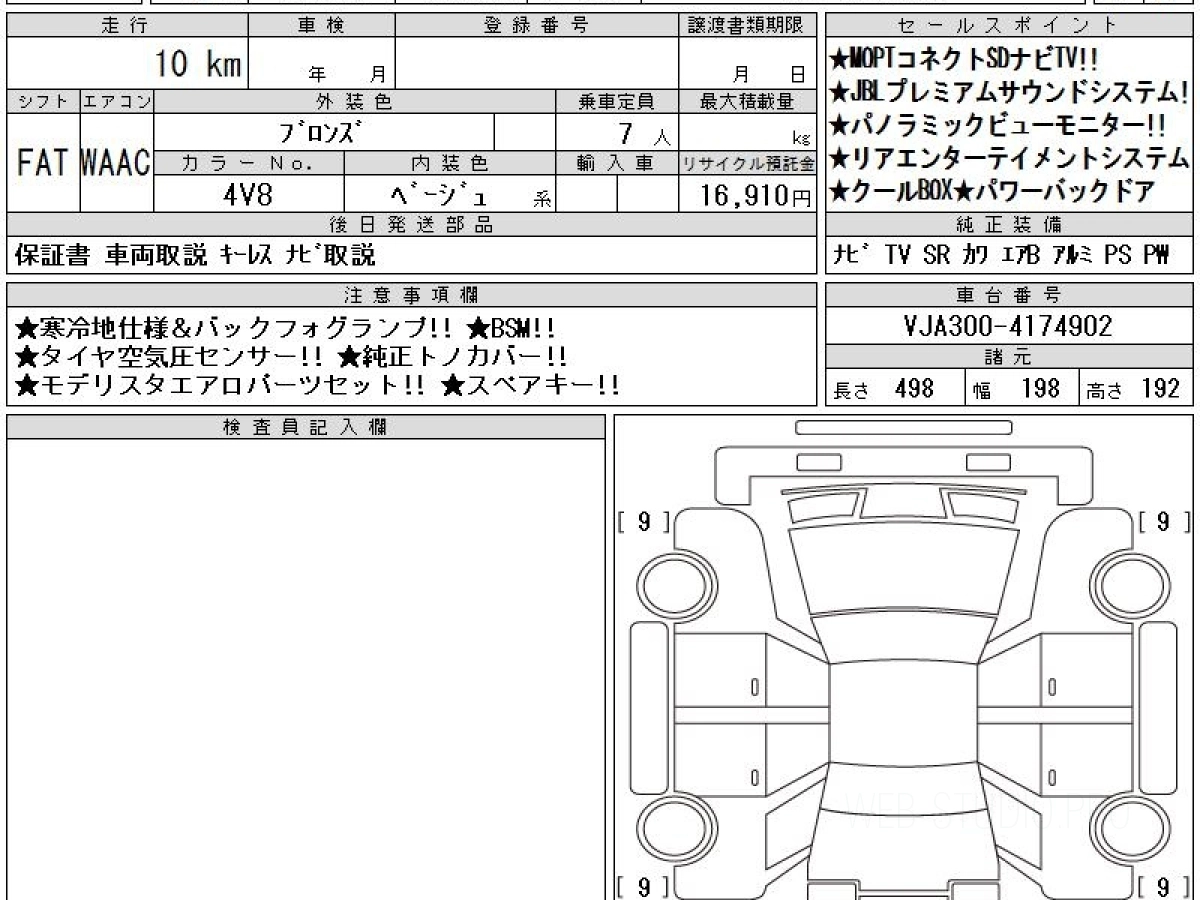Image resolution: width=1200 pixels, height=900 pixels.
Task: Select the クールBOX パワーバックドア line
Action: tap(993, 191)
